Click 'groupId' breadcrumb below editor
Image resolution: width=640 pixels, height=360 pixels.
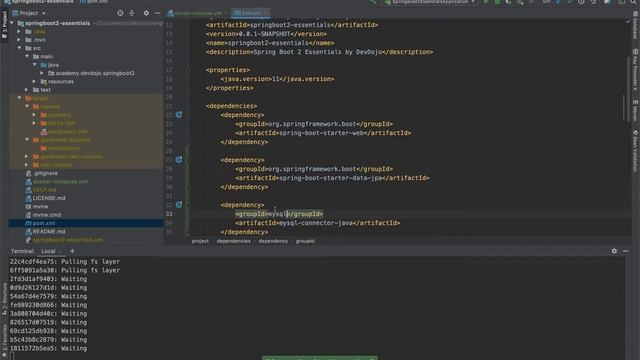tap(305, 241)
